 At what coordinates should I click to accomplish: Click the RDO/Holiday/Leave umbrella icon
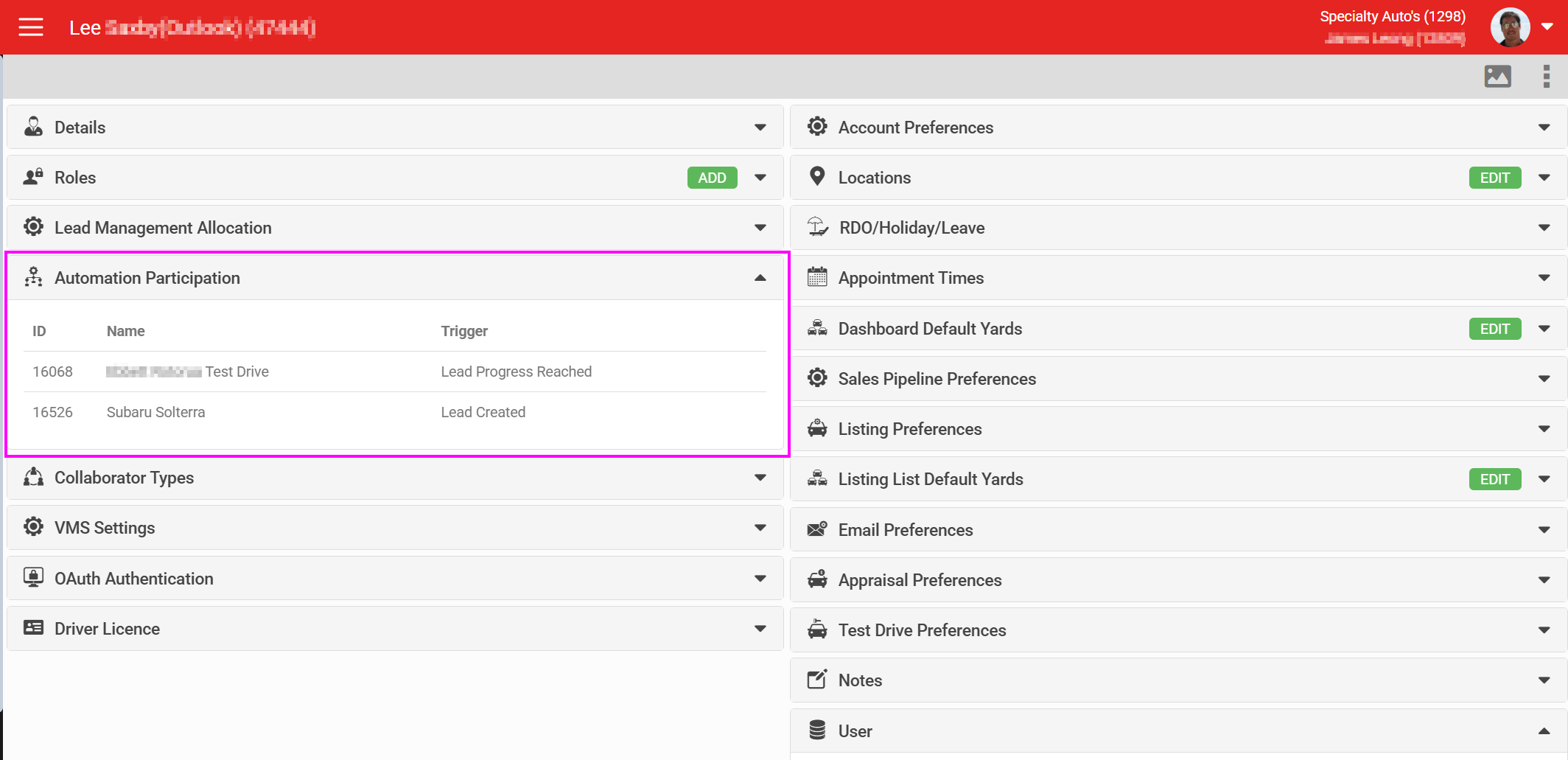(x=817, y=227)
